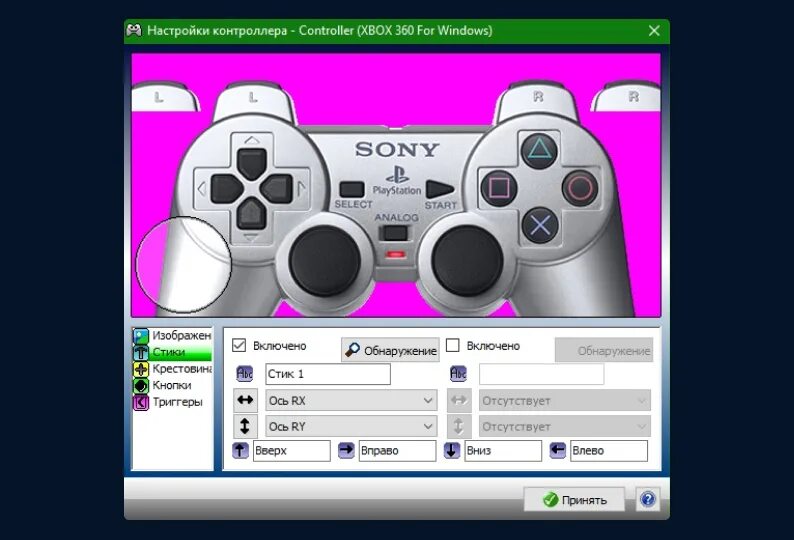Open the first disabled Отсутствует dropdown
The width and height of the screenshot is (794, 540).
click(565, 400)
